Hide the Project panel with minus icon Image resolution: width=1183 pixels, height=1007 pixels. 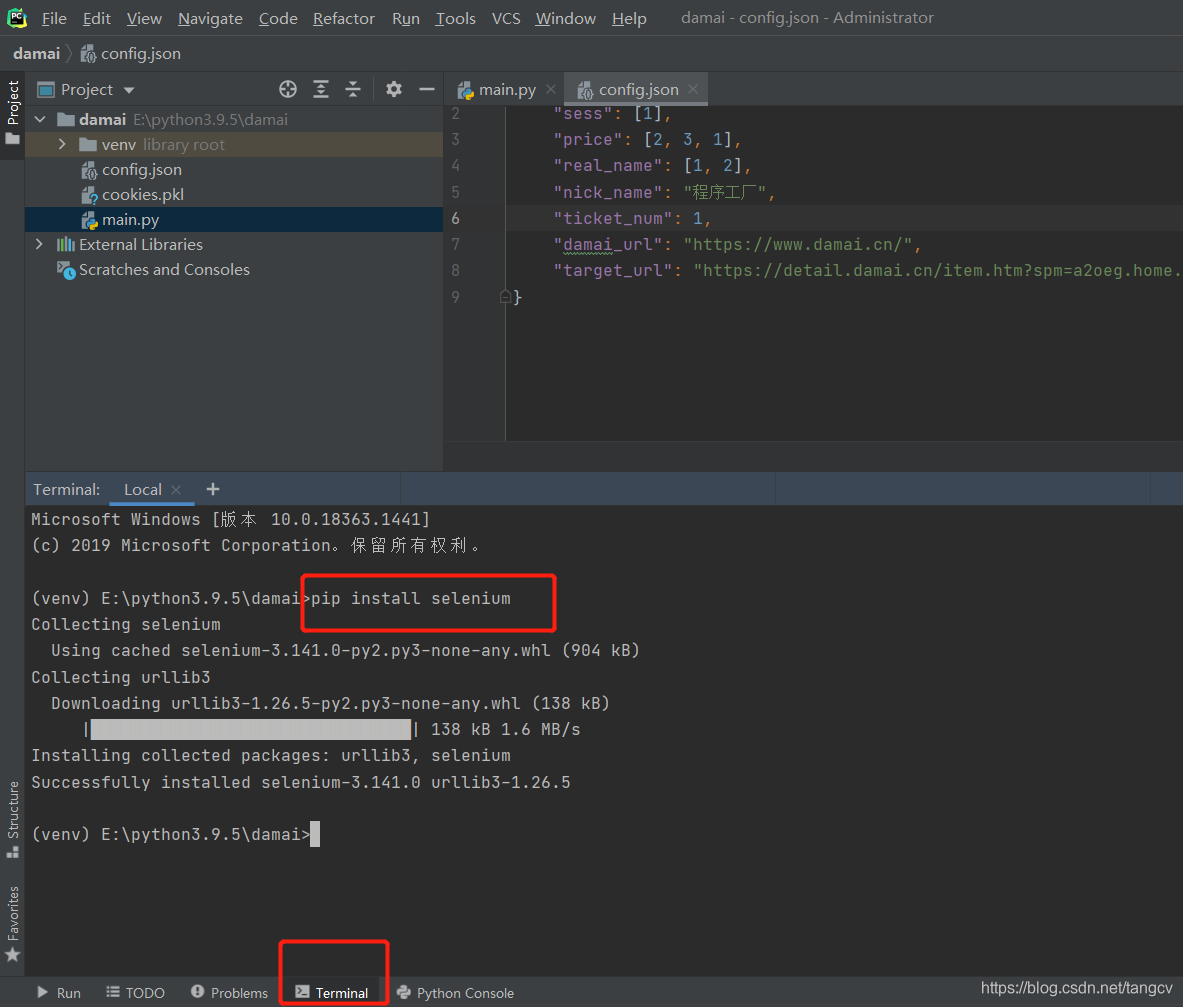pos(427,89)
